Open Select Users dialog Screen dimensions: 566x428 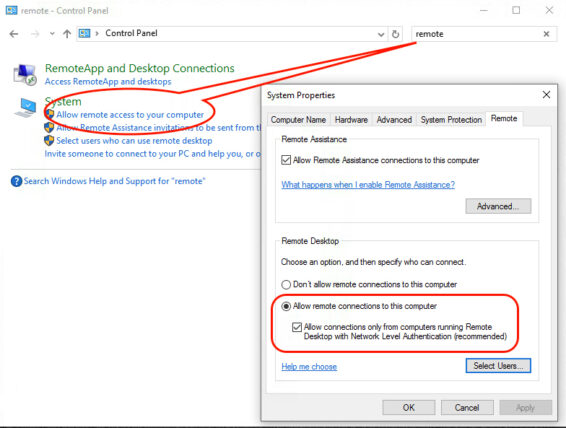click(x=498, y=366)
